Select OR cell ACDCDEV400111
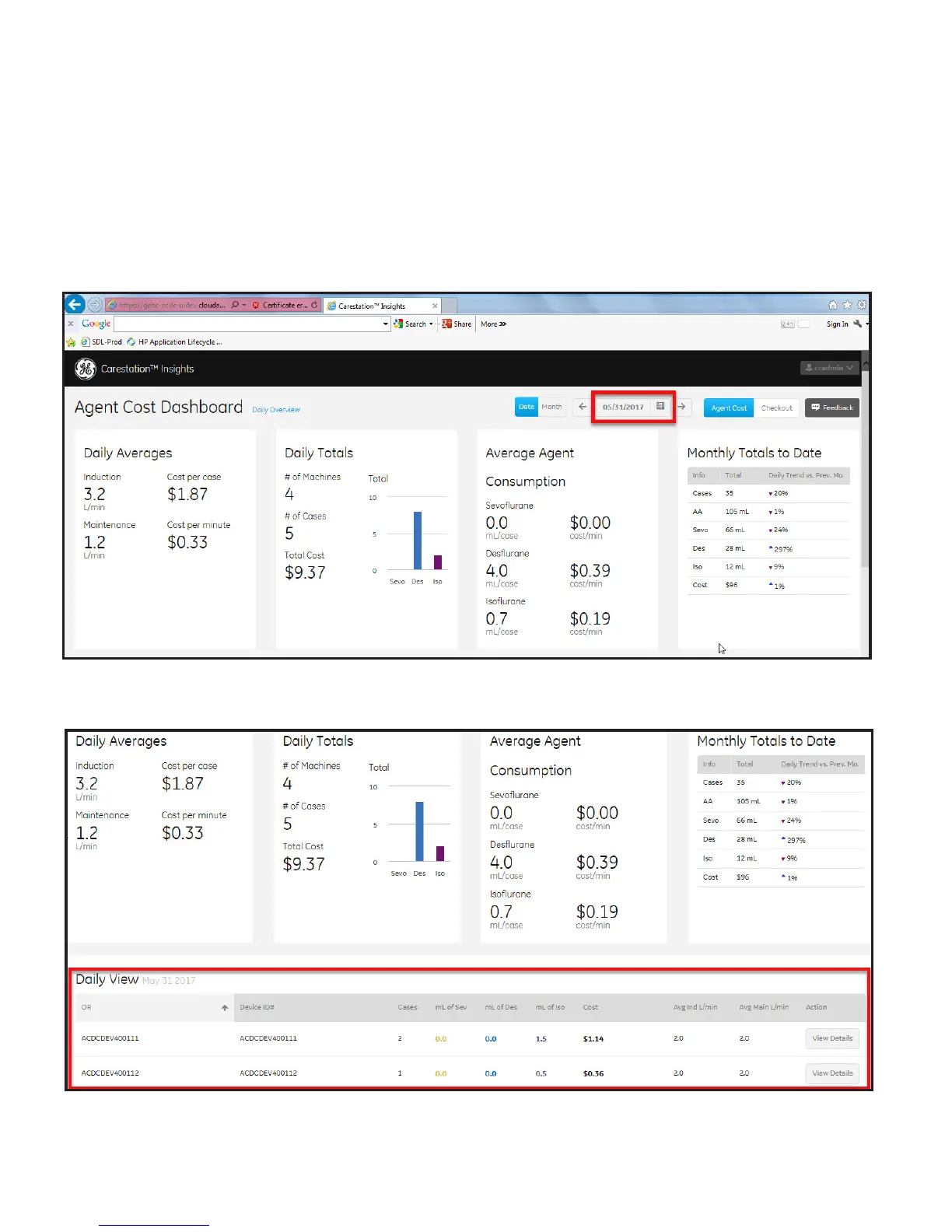This screenshot has height=1232, width=952. (x=110, y=1038)
